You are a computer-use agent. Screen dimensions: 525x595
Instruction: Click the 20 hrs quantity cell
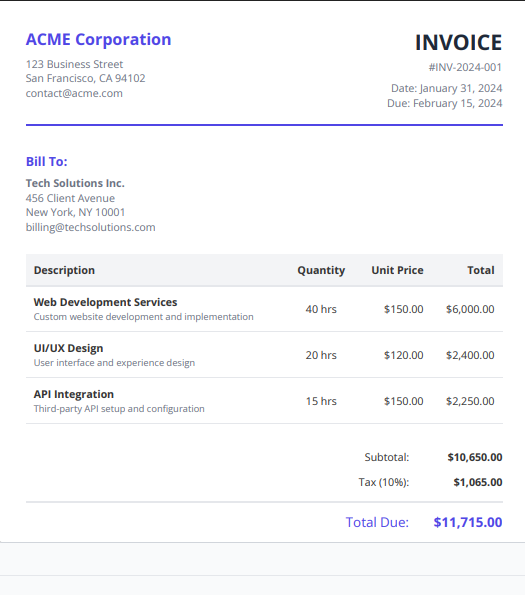tap(321, 355)
